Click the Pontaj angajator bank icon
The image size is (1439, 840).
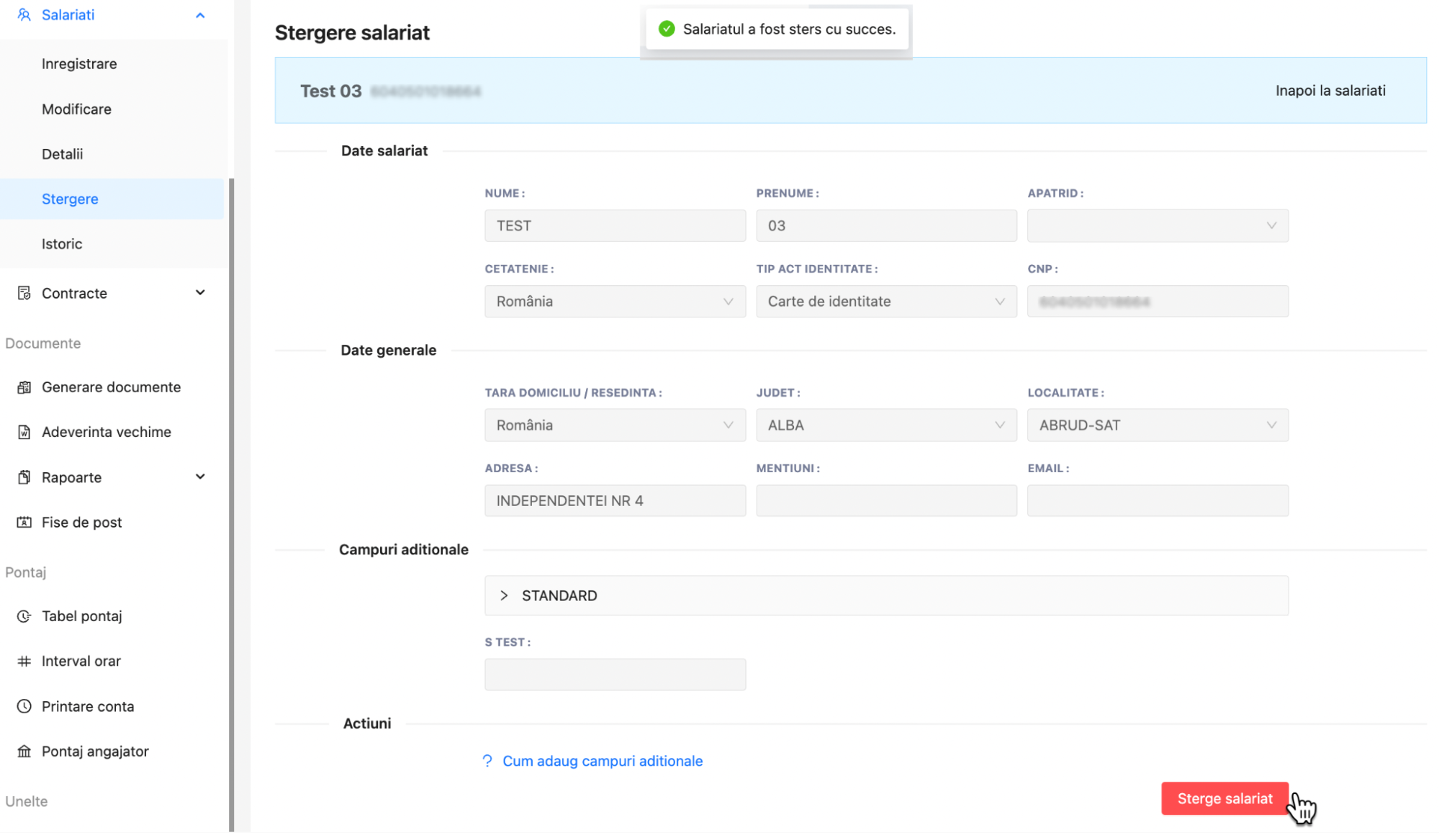pos(24,751)
